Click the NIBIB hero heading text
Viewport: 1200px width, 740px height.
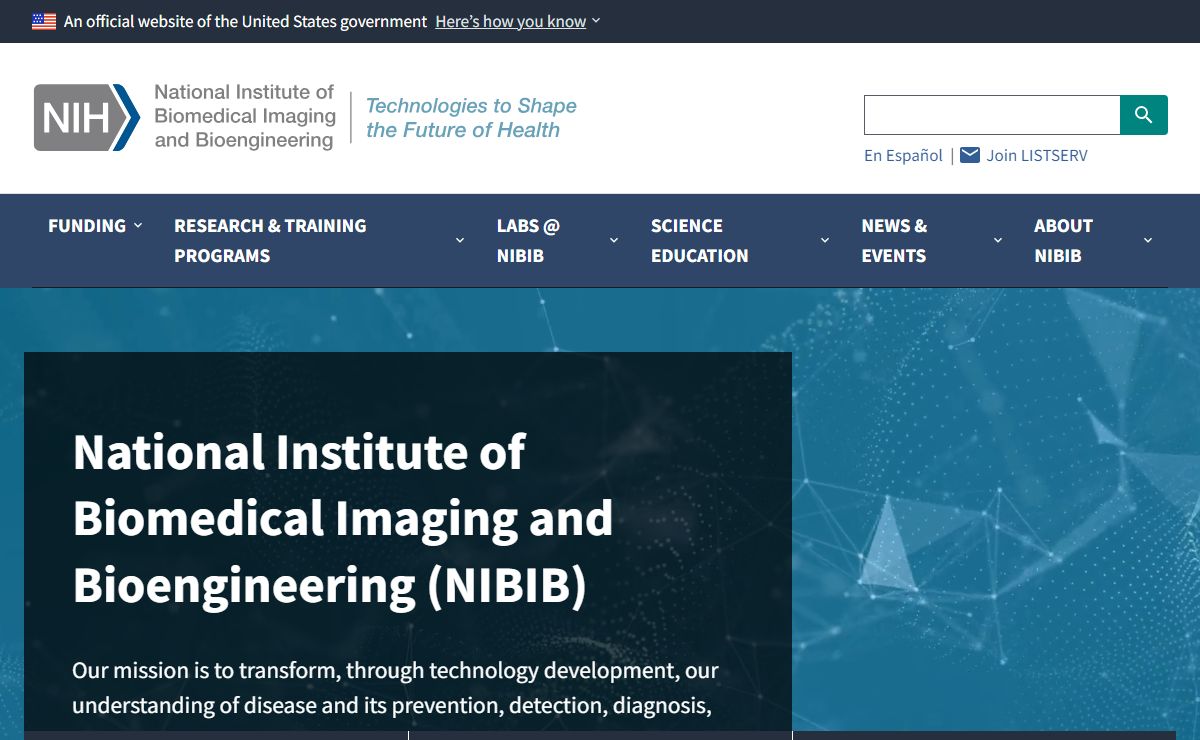click(x=343, y=519)
